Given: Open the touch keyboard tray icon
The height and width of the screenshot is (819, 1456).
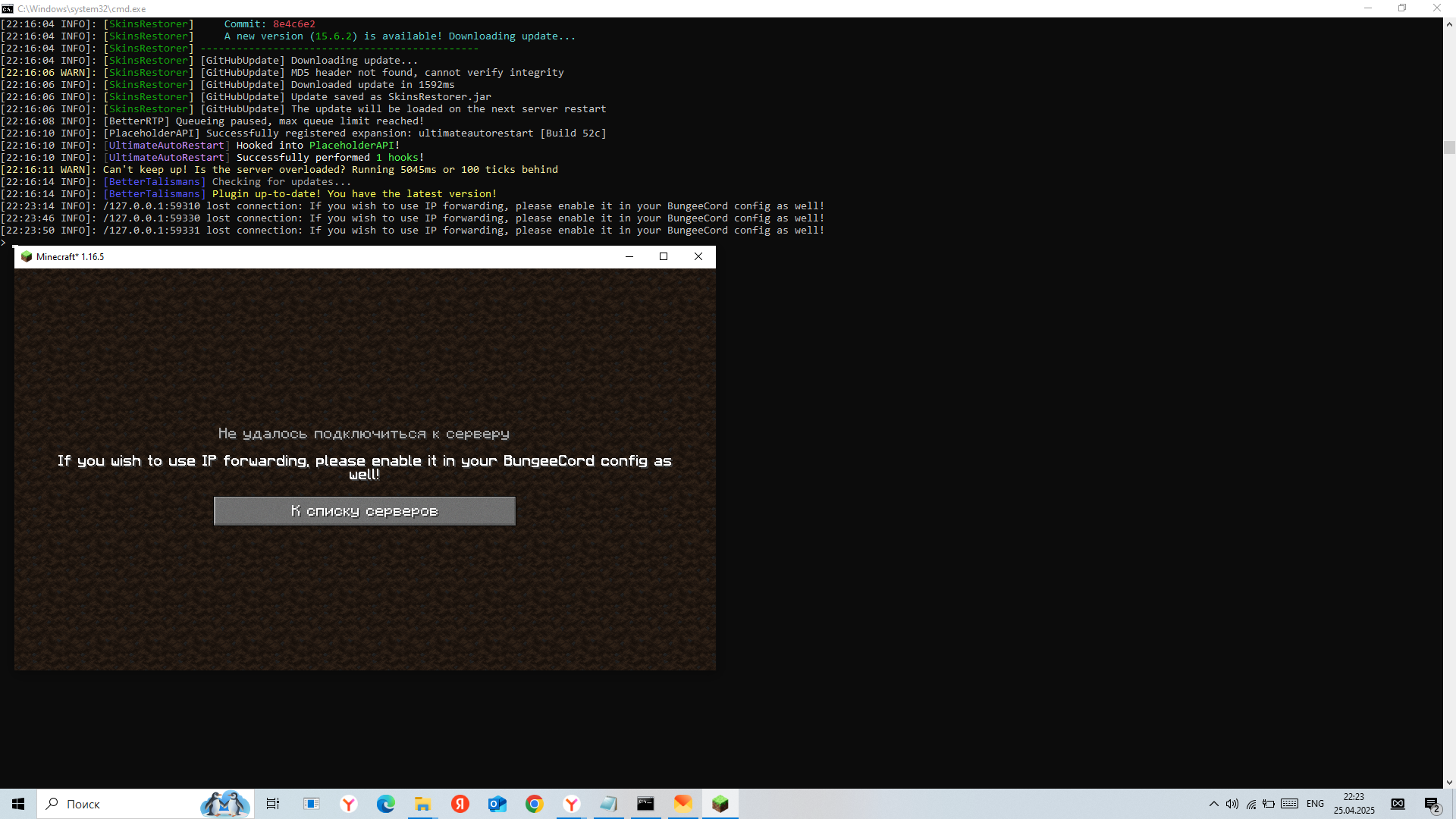Looking at the screenshot, I should [x=1289, y=804].
